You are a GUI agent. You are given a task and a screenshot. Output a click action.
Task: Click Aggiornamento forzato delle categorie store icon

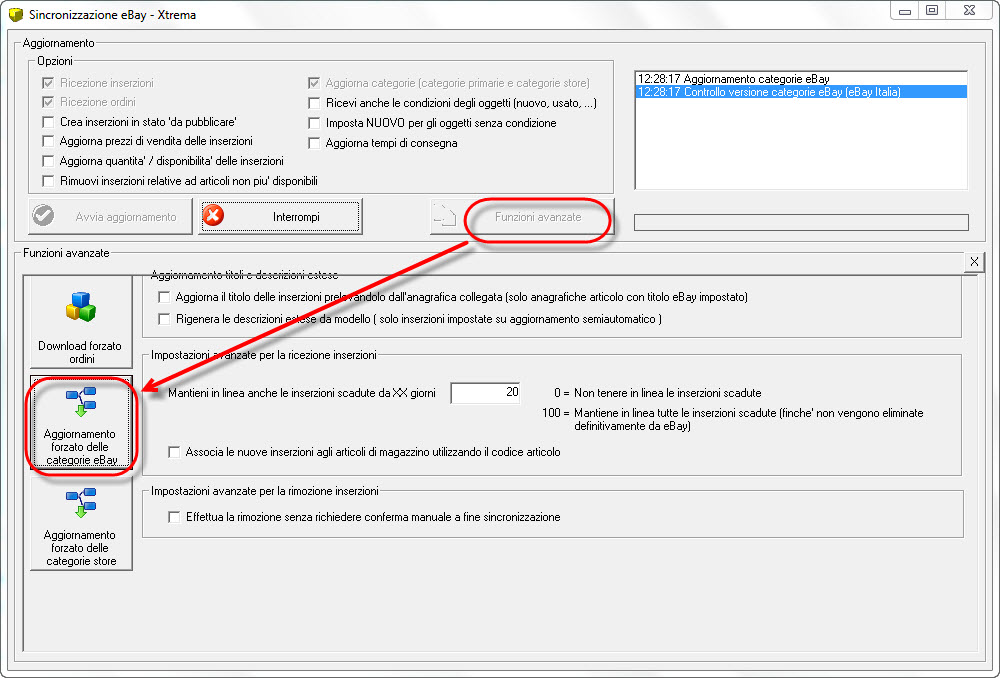81,503
